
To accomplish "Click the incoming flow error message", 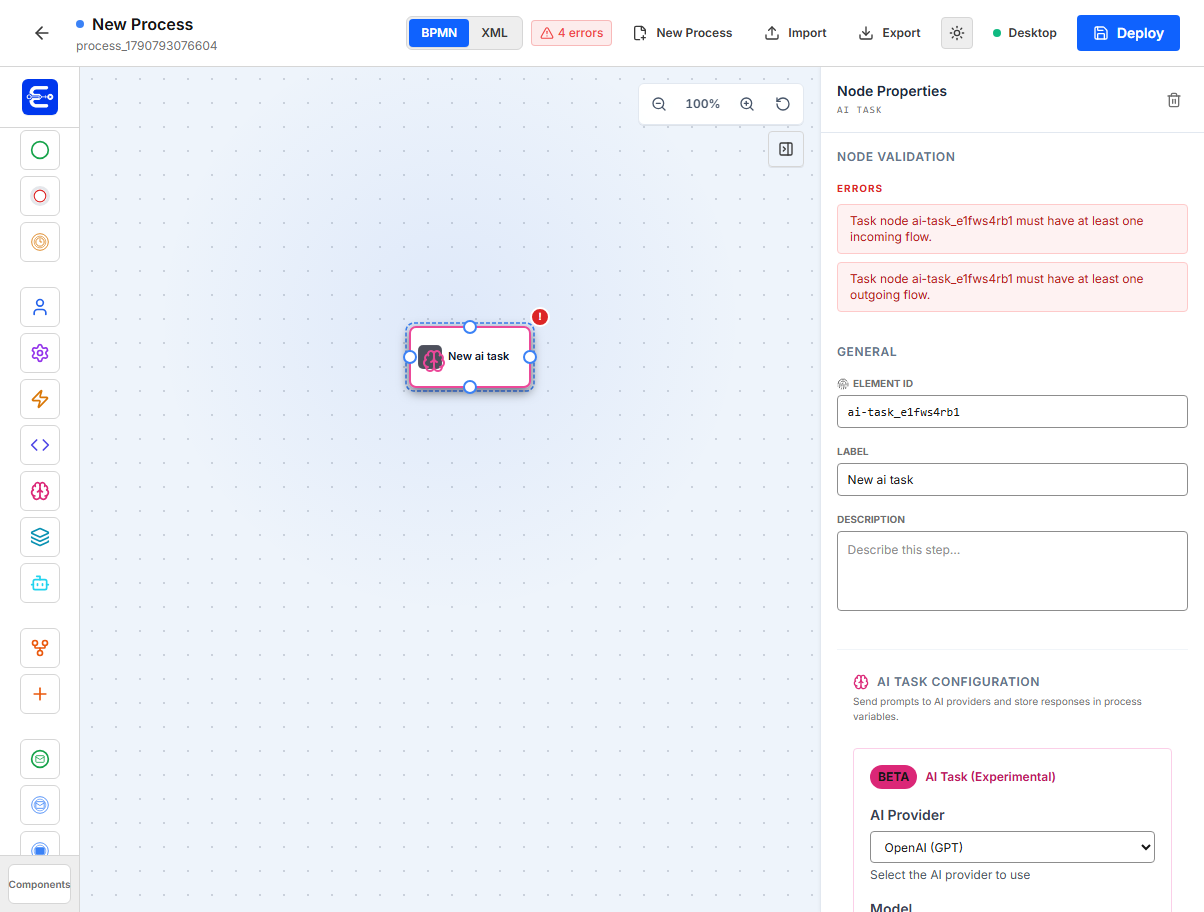I will [1012, 229].
